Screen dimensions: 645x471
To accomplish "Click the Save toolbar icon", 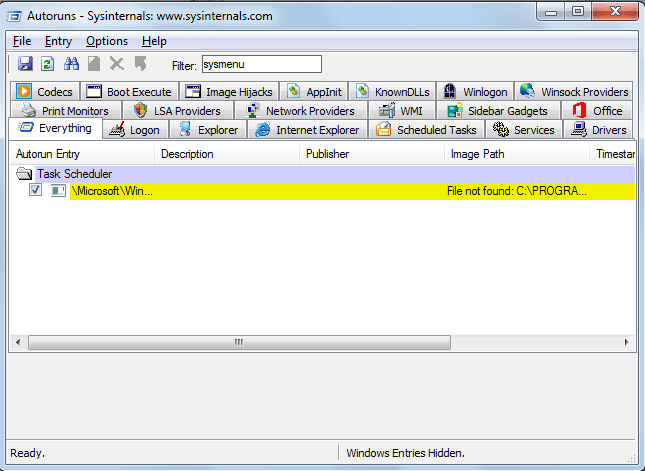I will tap(25, 64).
